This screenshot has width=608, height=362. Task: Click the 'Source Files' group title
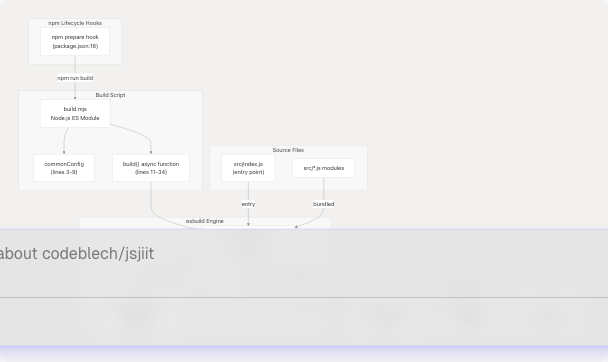click(288, 150)
